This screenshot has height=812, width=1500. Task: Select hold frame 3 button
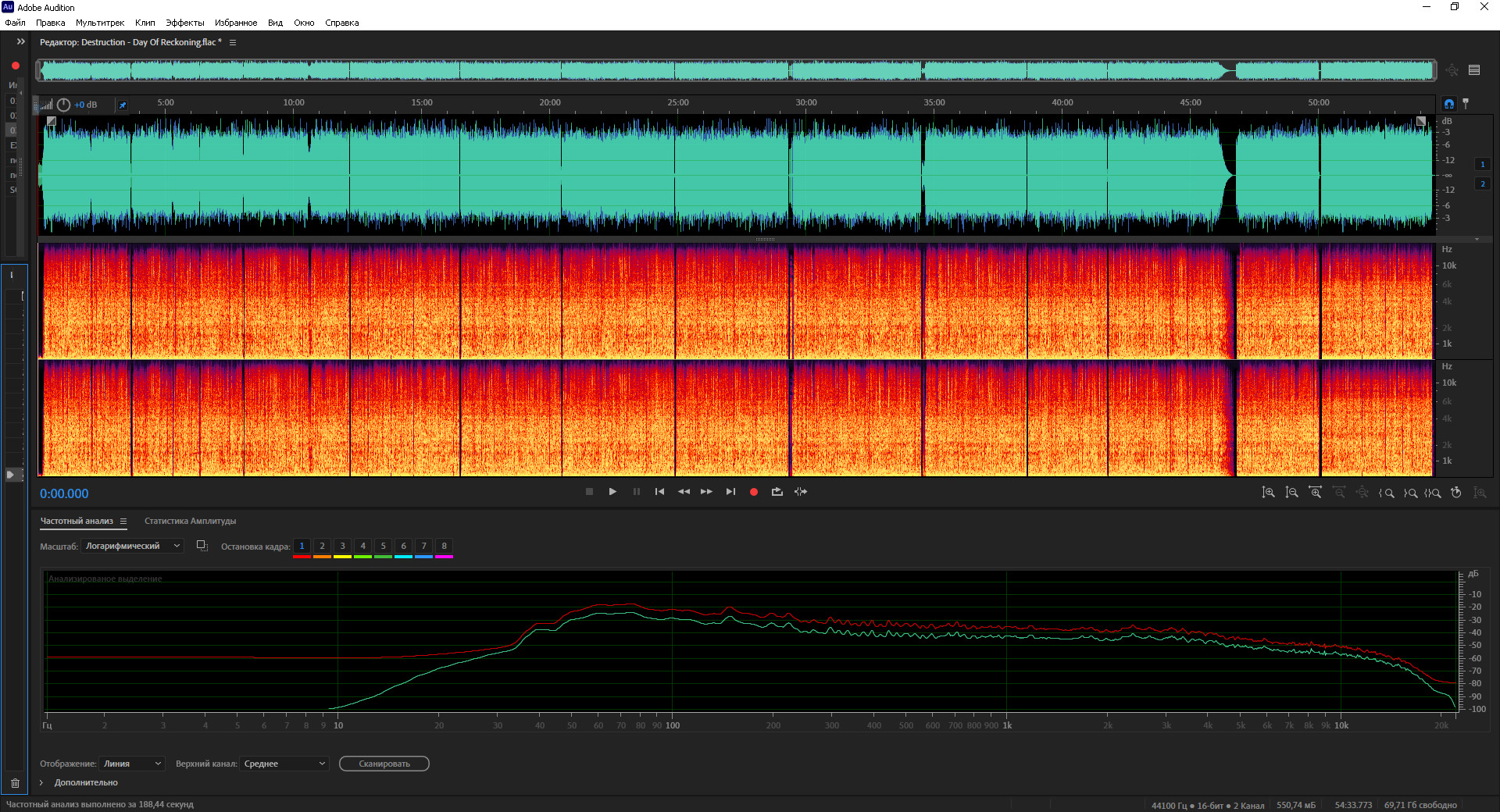342,547
